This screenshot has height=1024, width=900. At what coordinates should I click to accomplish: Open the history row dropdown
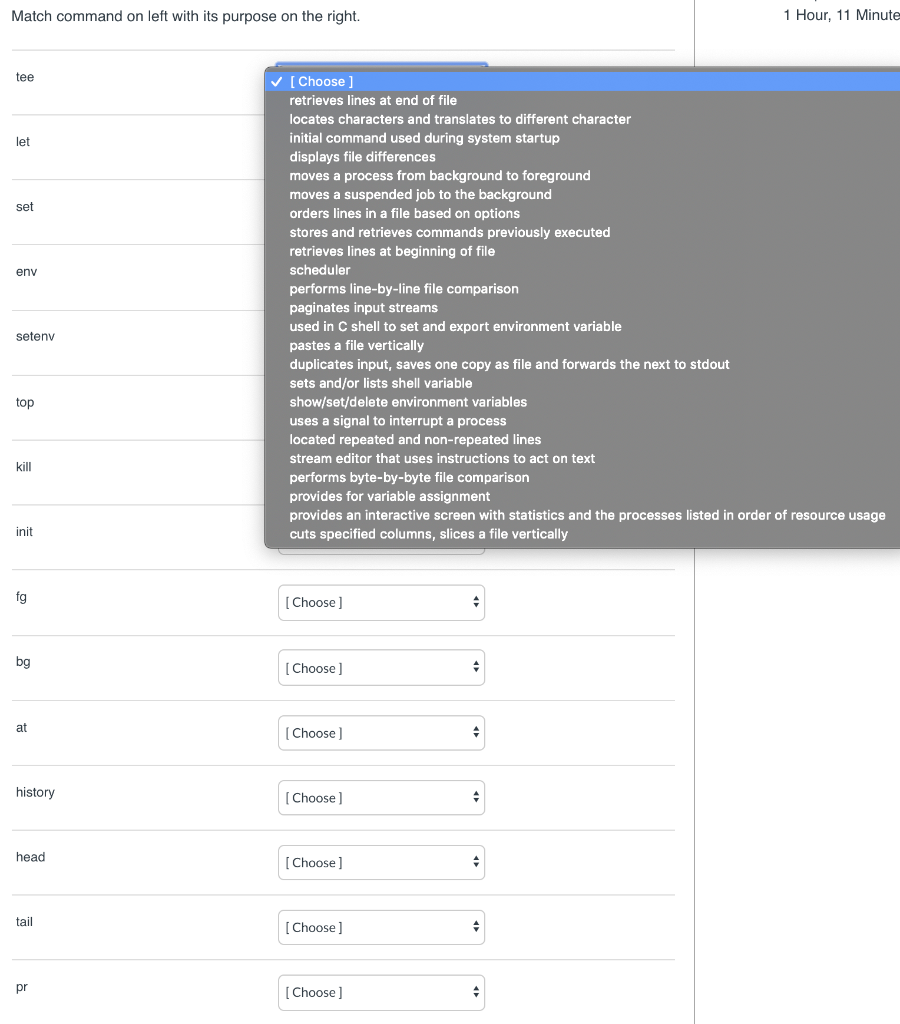(381, 797)
